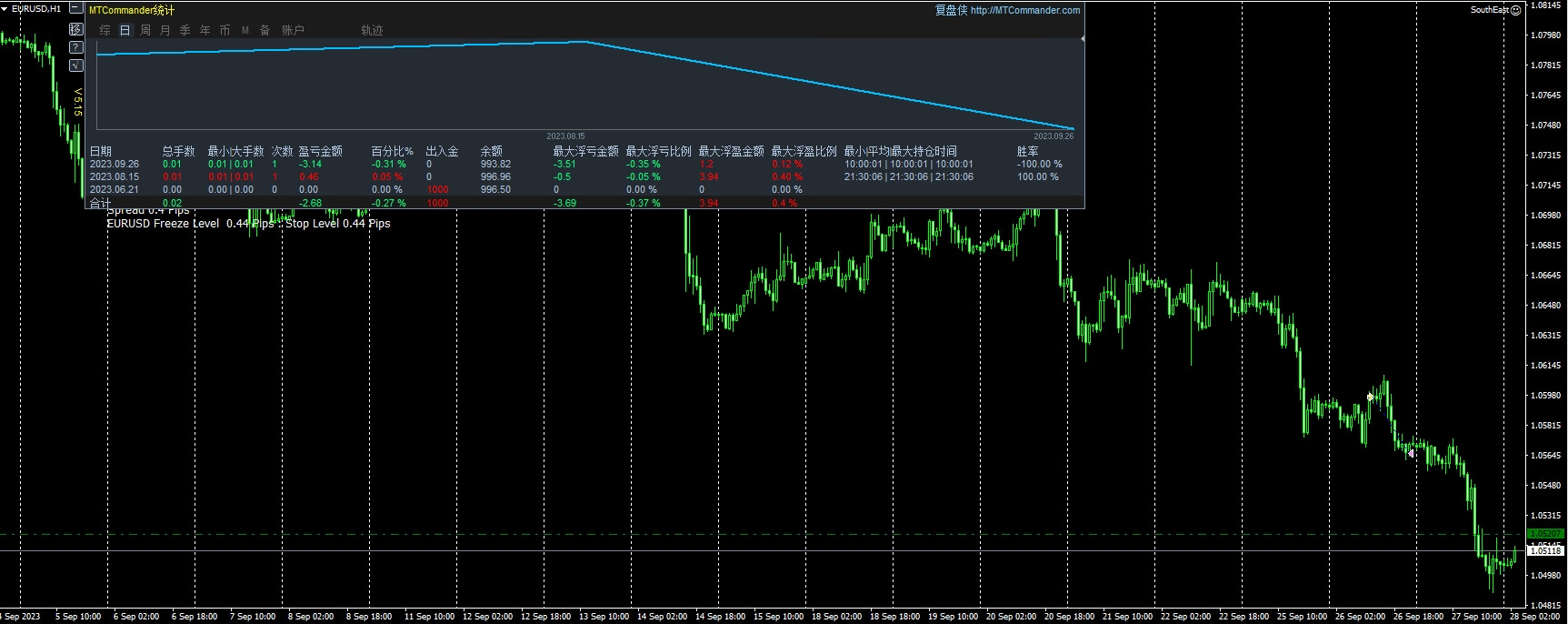1568x624 pixels.
Task: Click the 移 move panel button
Action: [x=76, y=29]
